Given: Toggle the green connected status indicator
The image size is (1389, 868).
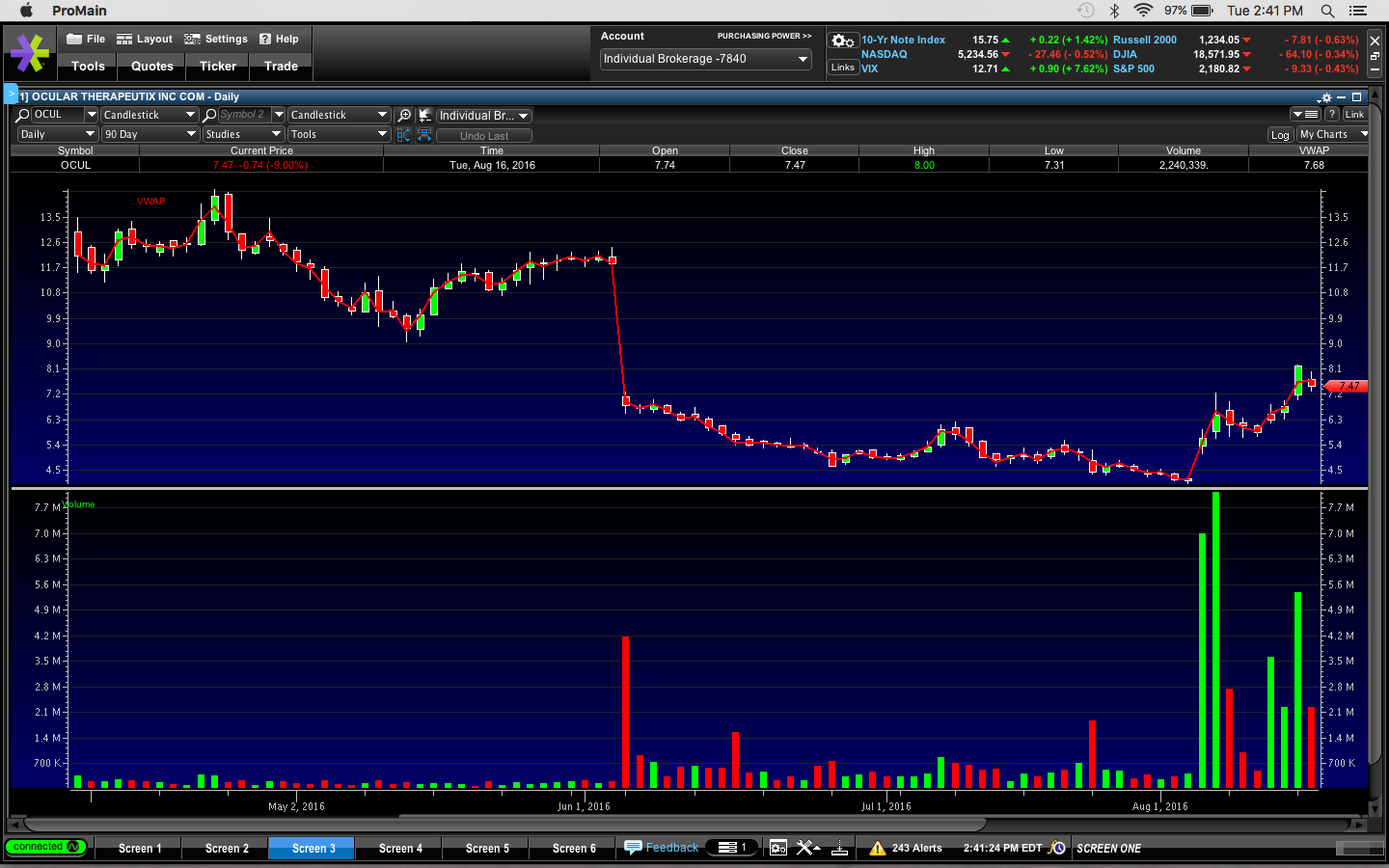Looking at the screenshot, I should [x=46, y=847].
